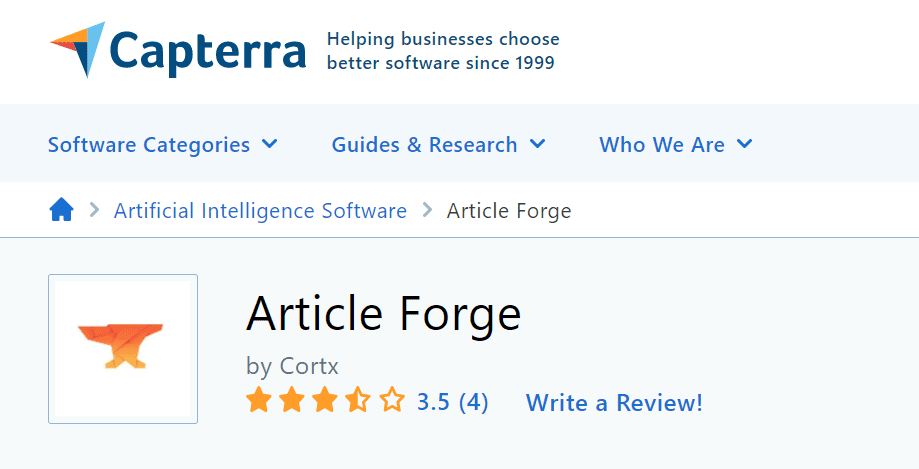Expand the chevron next to Guides & Research
This screenshot has width=919, height=469.
pyautogui.click(x=537, y=144)
